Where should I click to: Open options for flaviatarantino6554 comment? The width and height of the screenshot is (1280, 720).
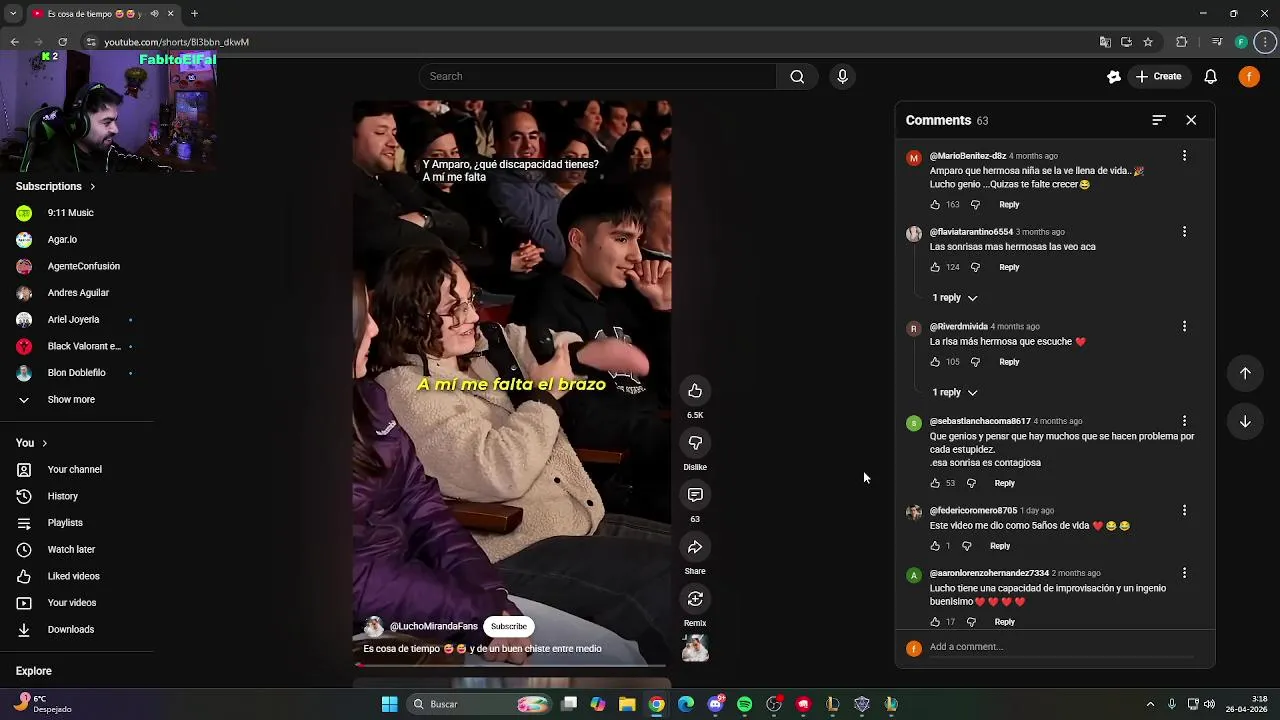coord(1184,232)
